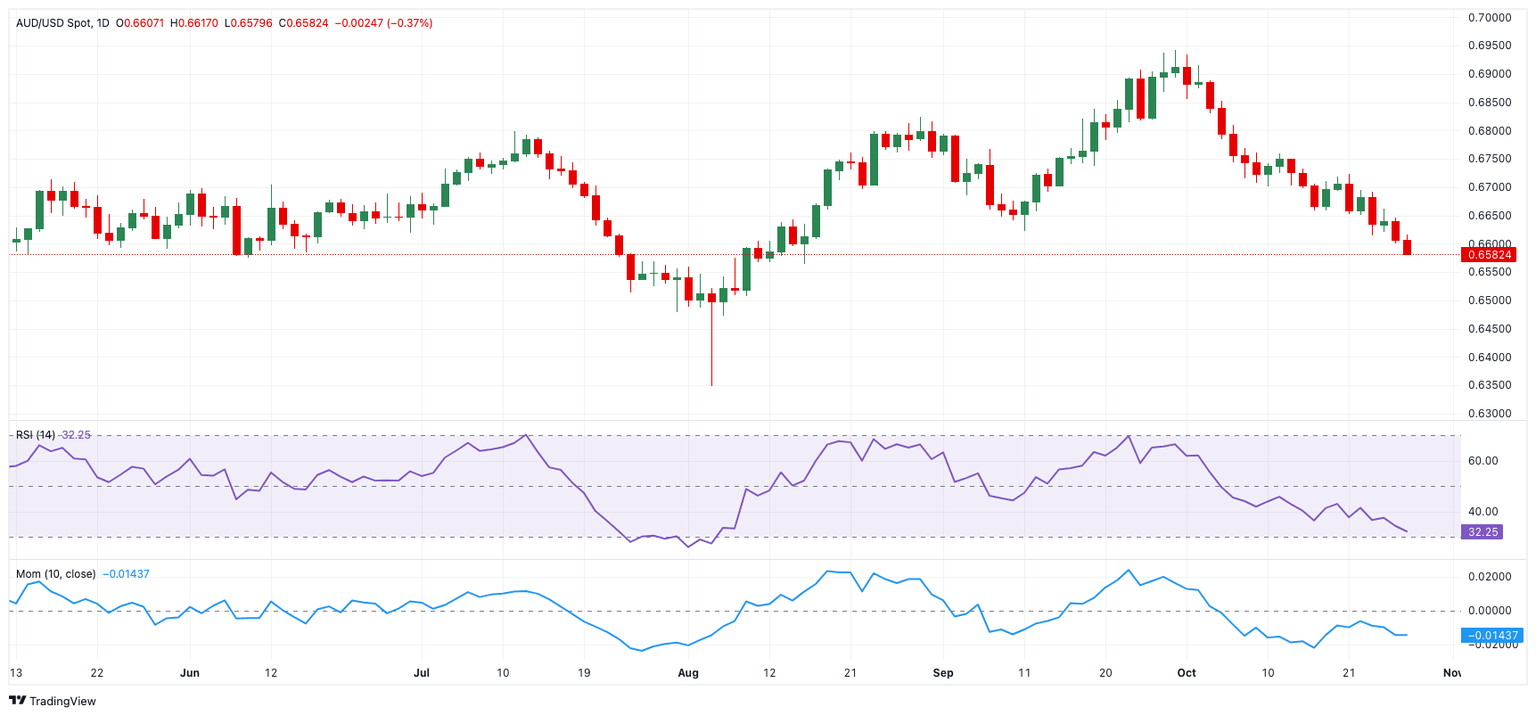
Task: Click the 0.63000 price axis level
Action: click(1489, 413)
